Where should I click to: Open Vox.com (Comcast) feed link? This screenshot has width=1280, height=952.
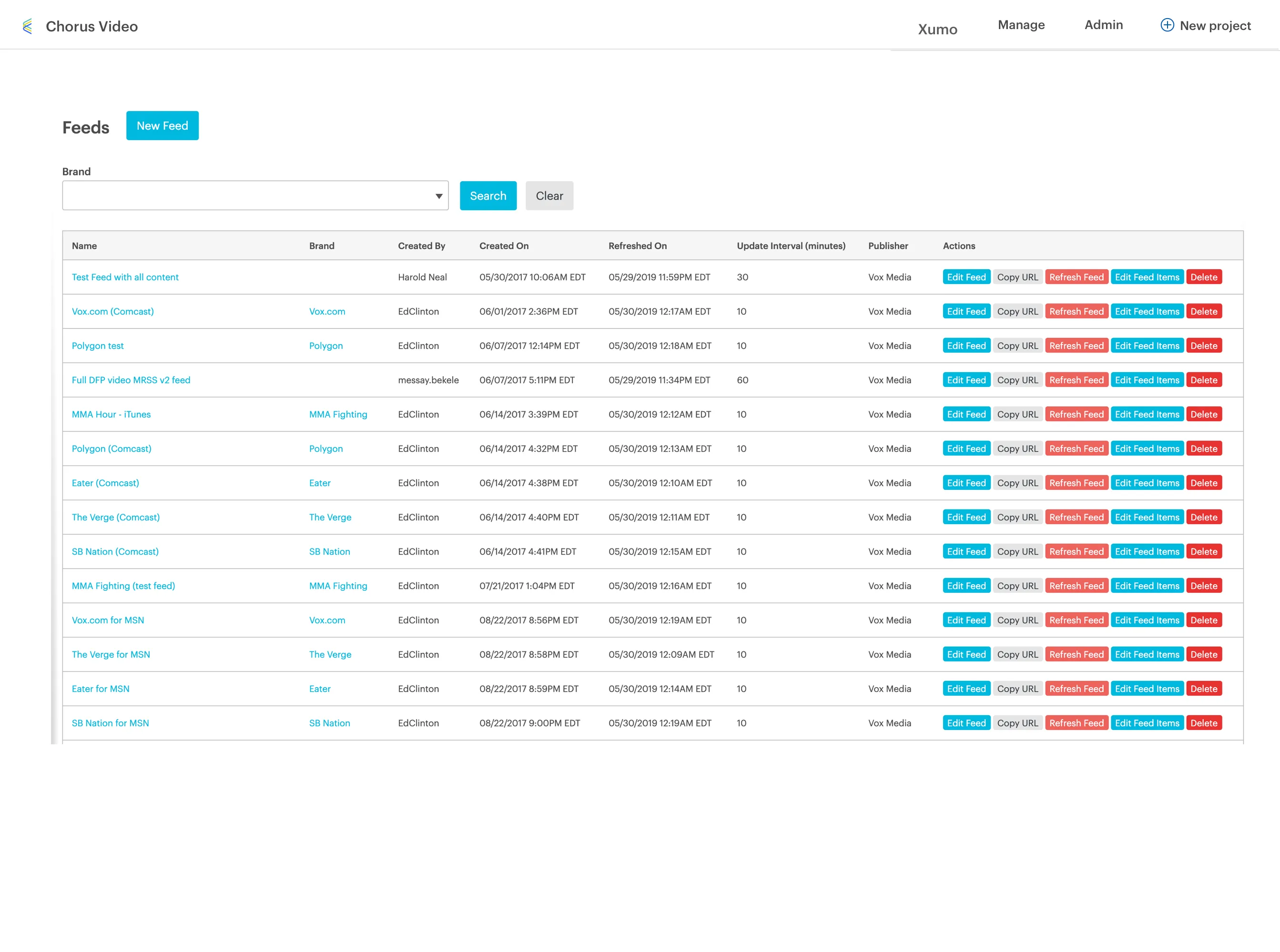[x=113, y=311]
